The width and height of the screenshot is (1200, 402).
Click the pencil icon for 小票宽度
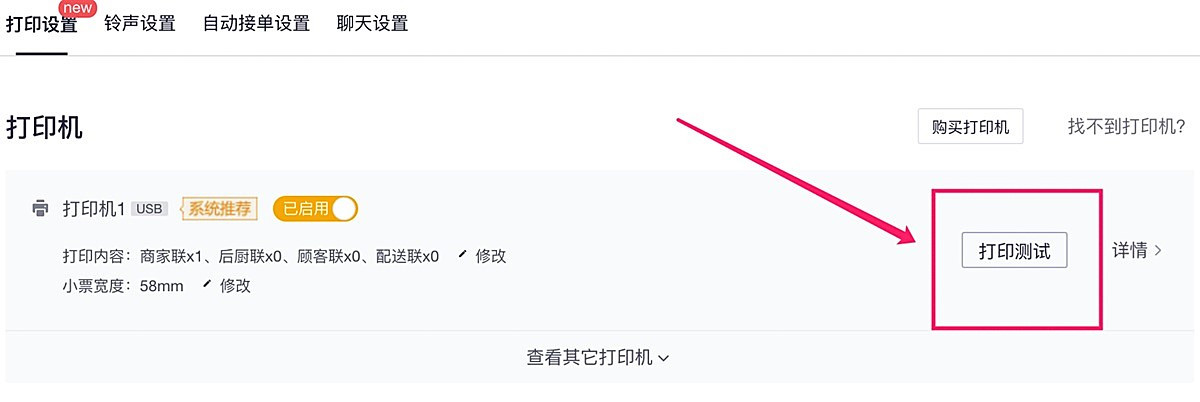207,285
